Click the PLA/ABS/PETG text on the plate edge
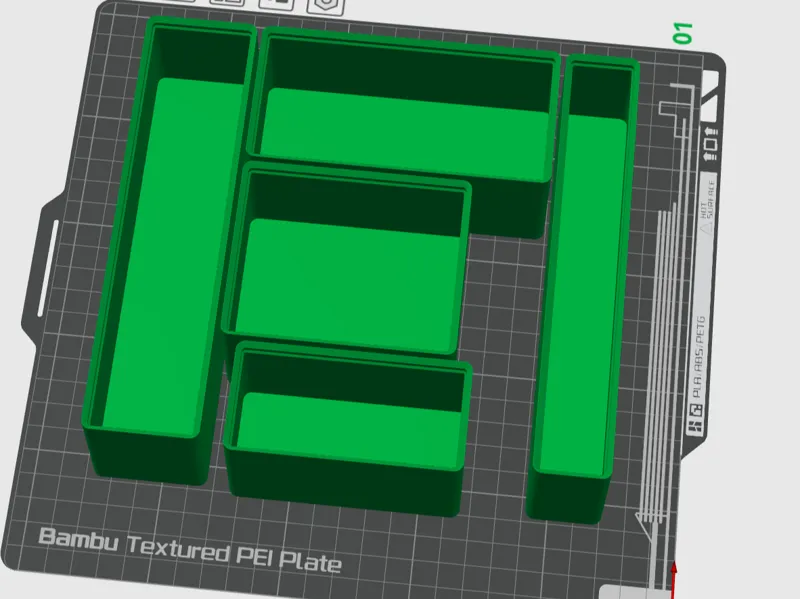This screenshot has height=599, width=800. [698, 357]
